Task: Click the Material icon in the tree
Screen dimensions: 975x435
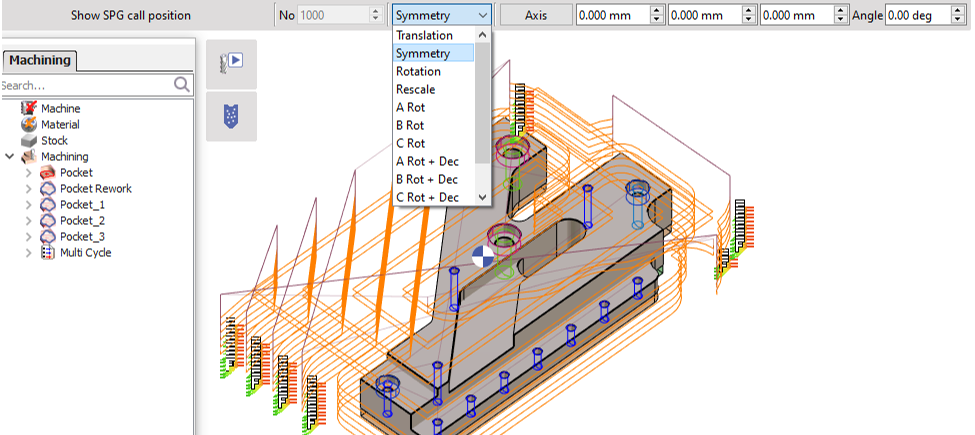Action: [28, 125]
